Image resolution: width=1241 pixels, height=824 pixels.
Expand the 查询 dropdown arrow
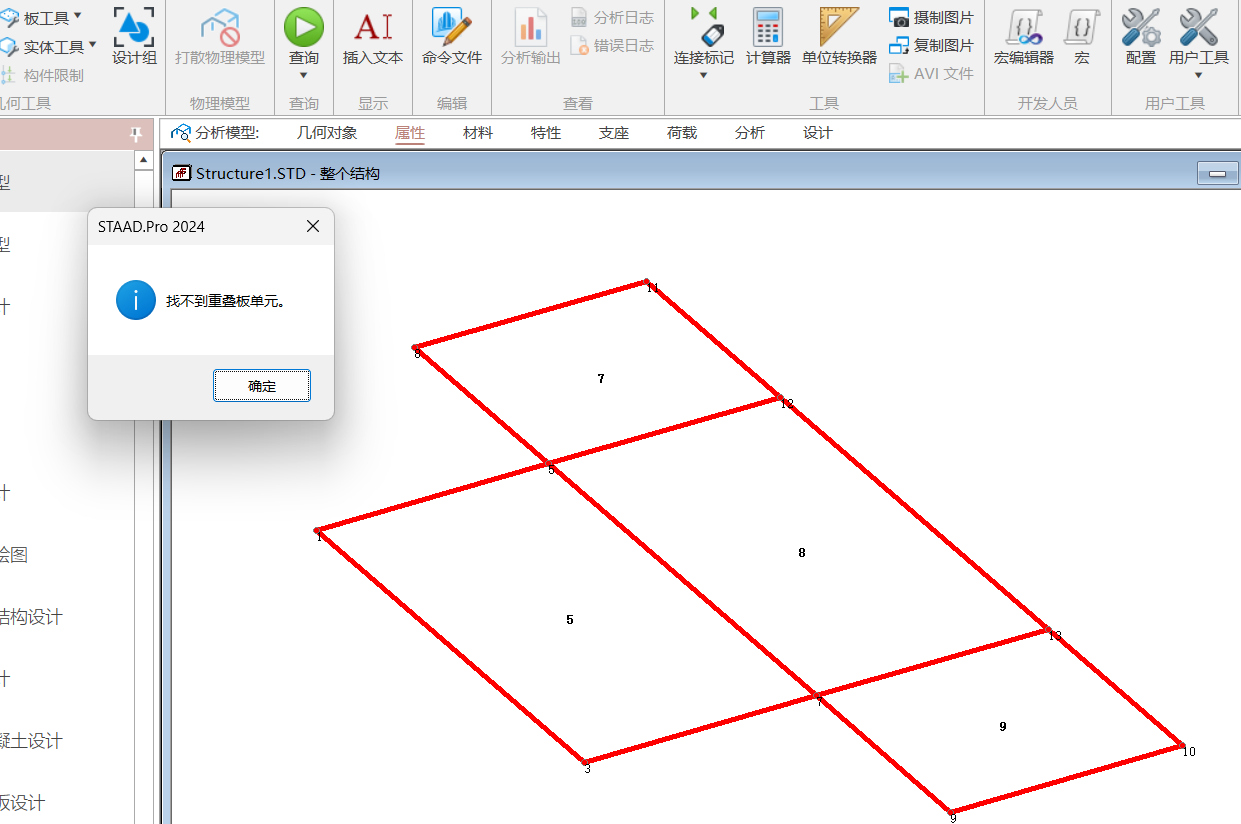[304, 76]
